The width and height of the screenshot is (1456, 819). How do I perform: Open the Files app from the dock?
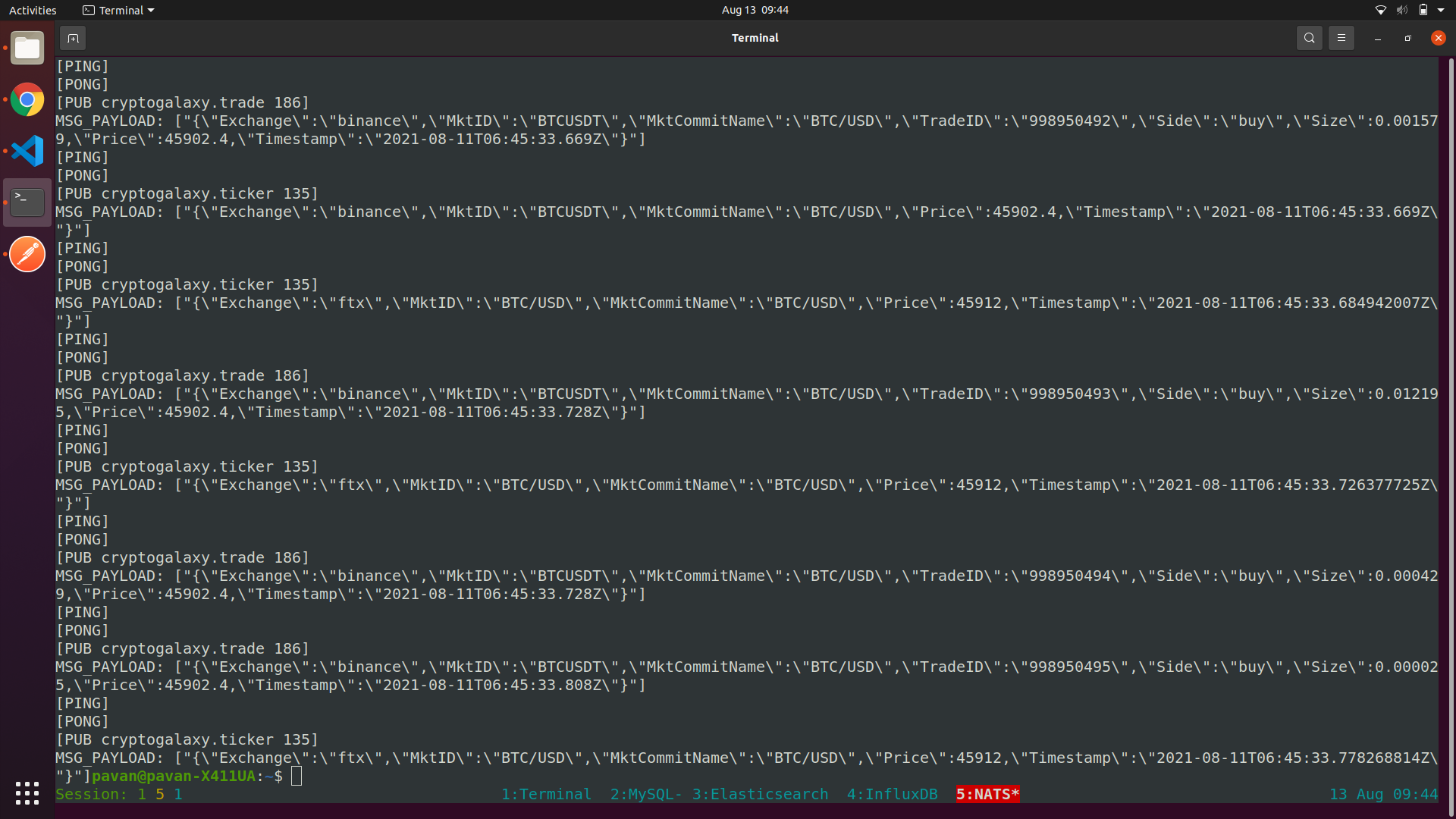27,49
